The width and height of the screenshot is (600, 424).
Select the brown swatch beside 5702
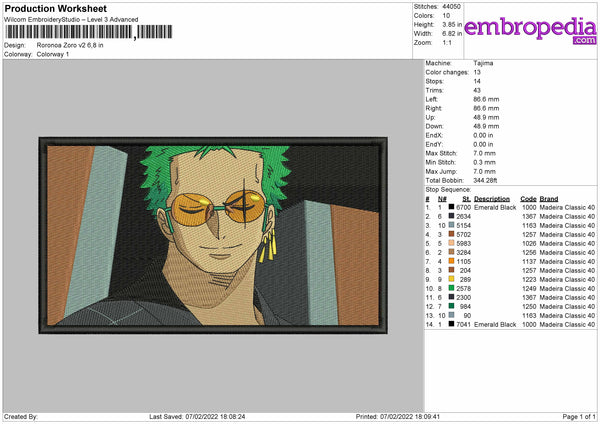(451, 234)
